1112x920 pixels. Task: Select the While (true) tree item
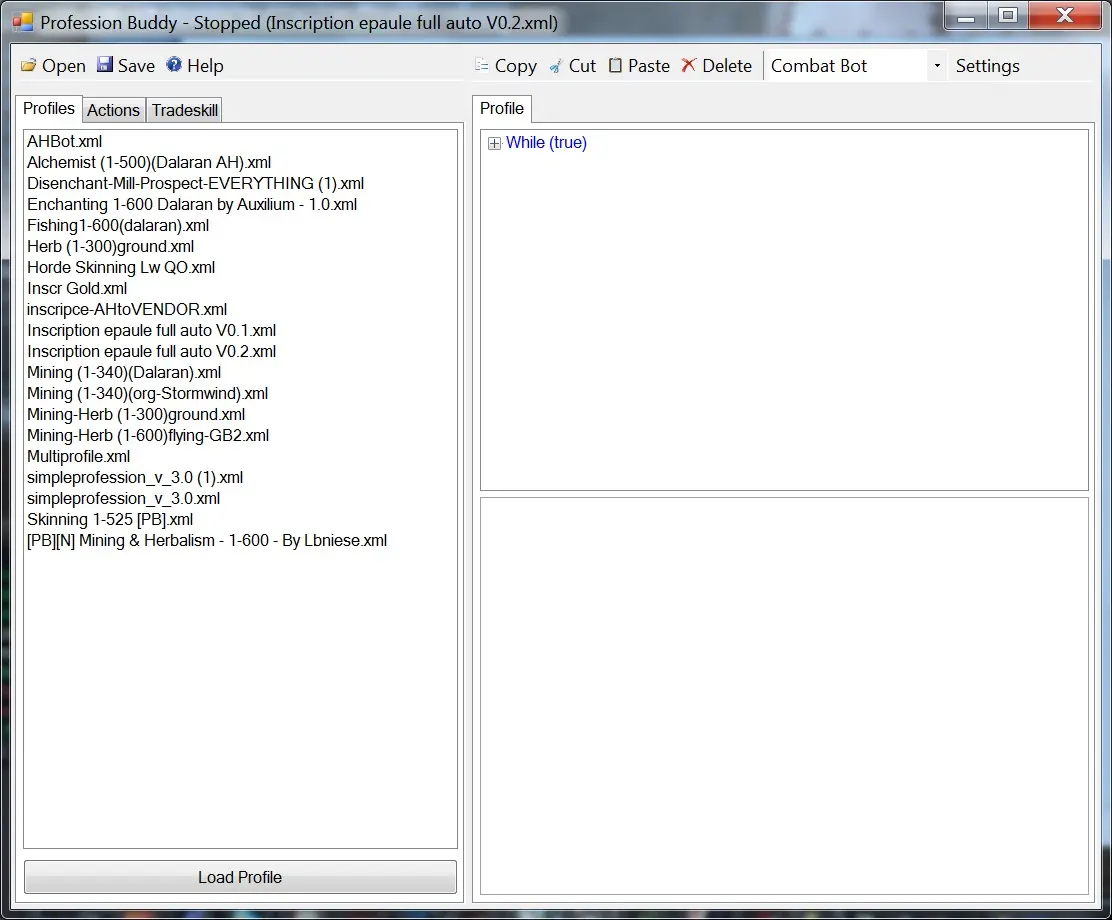coord(546,143)
